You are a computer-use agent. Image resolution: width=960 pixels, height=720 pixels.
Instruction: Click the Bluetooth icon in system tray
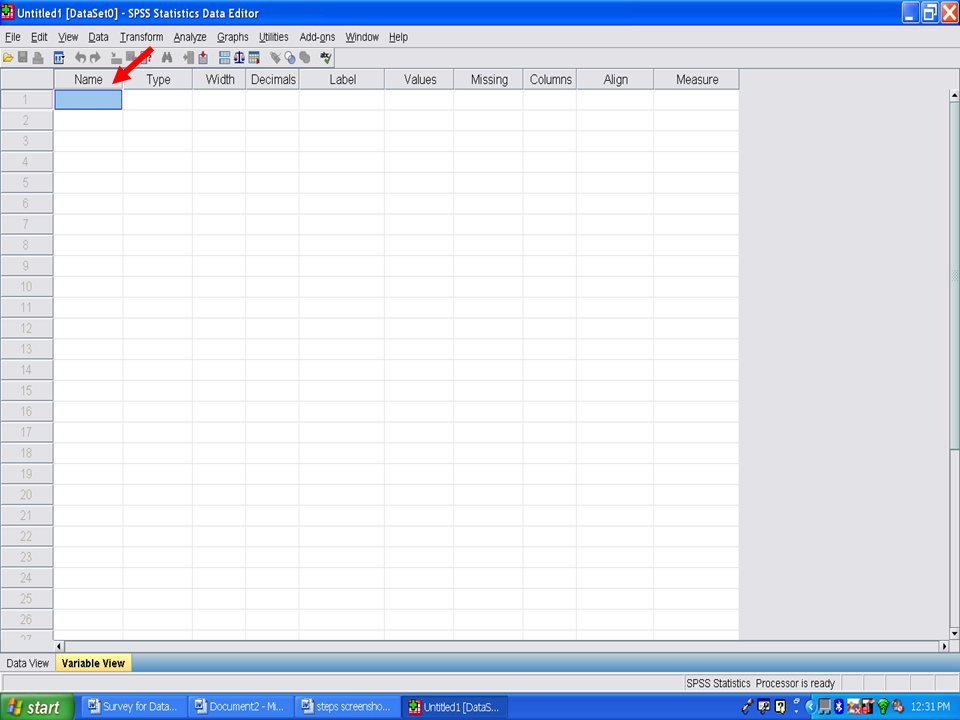pyautogui.click(x=838, y=707)
